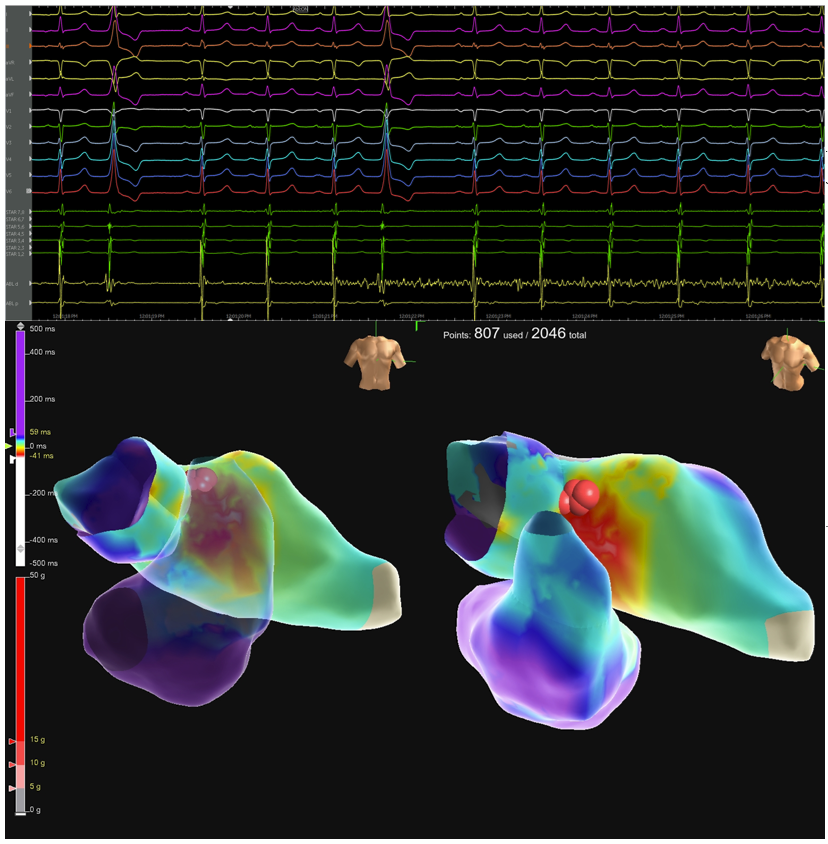Toggle the ABL d channel arrow marker
This screenshot has width=828, height=844.
pos(29,282)
